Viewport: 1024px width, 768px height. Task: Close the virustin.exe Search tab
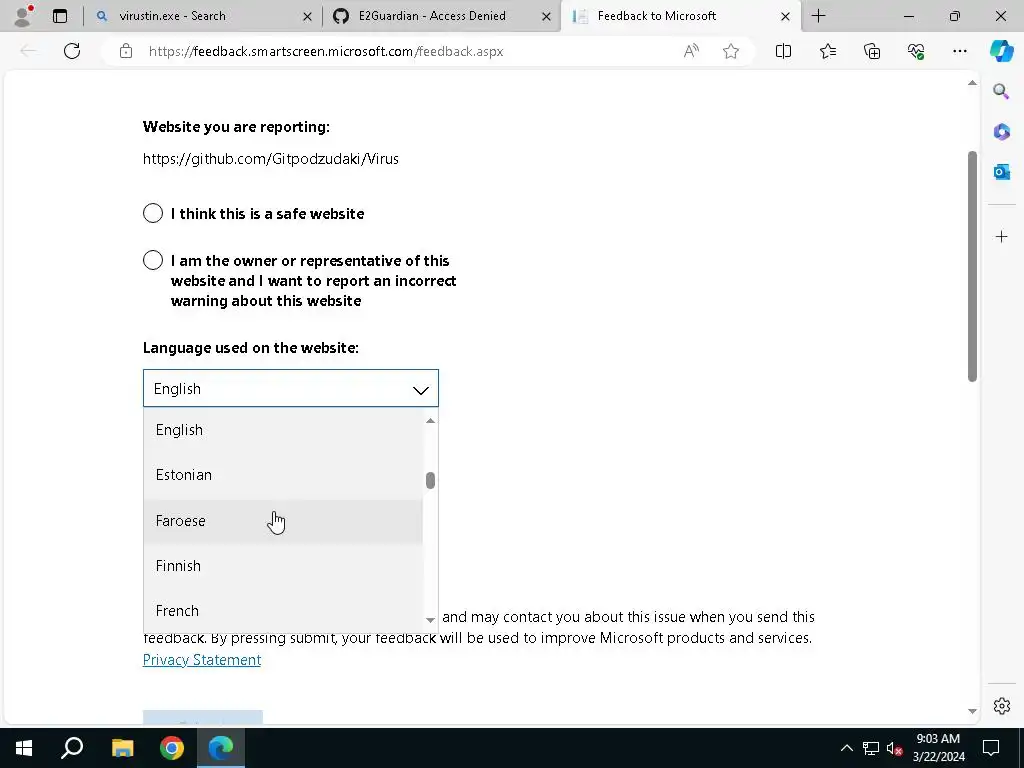tap(307, 16)
